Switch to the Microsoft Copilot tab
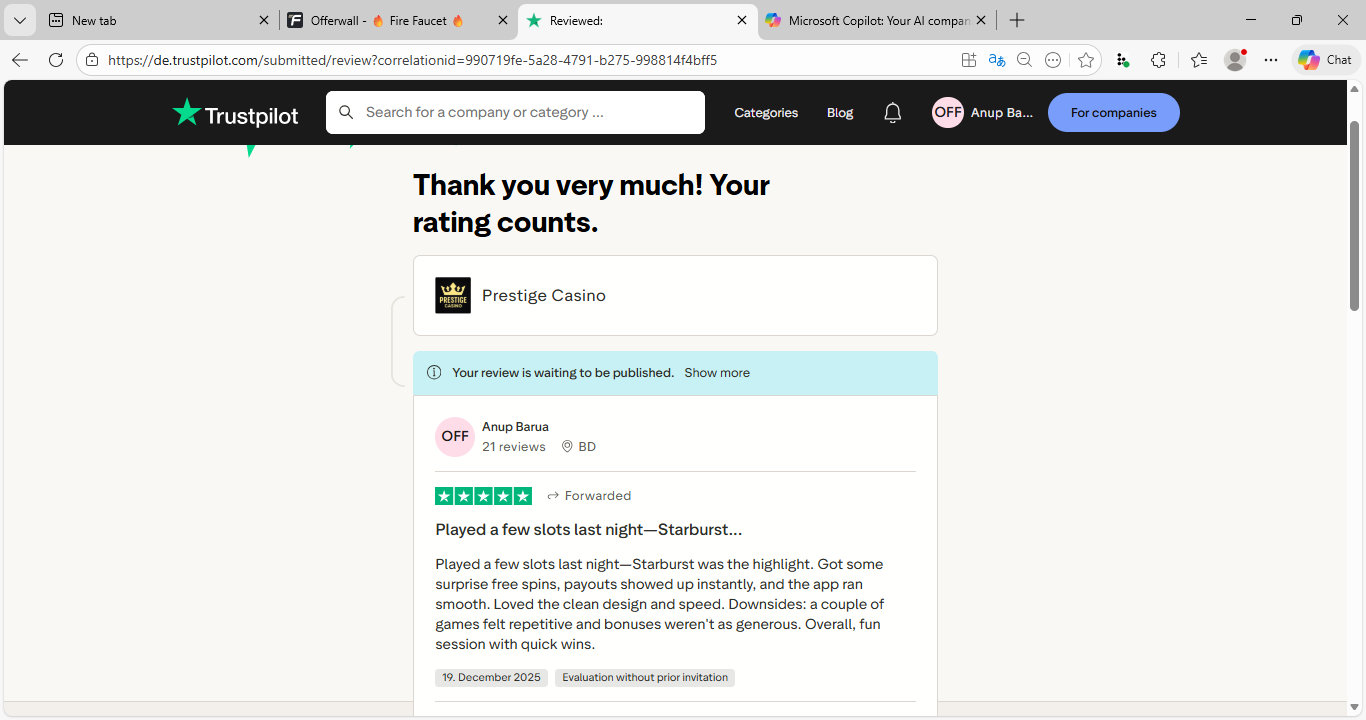The width and height of the screenshot is (1366, 720). click(877, 20)
